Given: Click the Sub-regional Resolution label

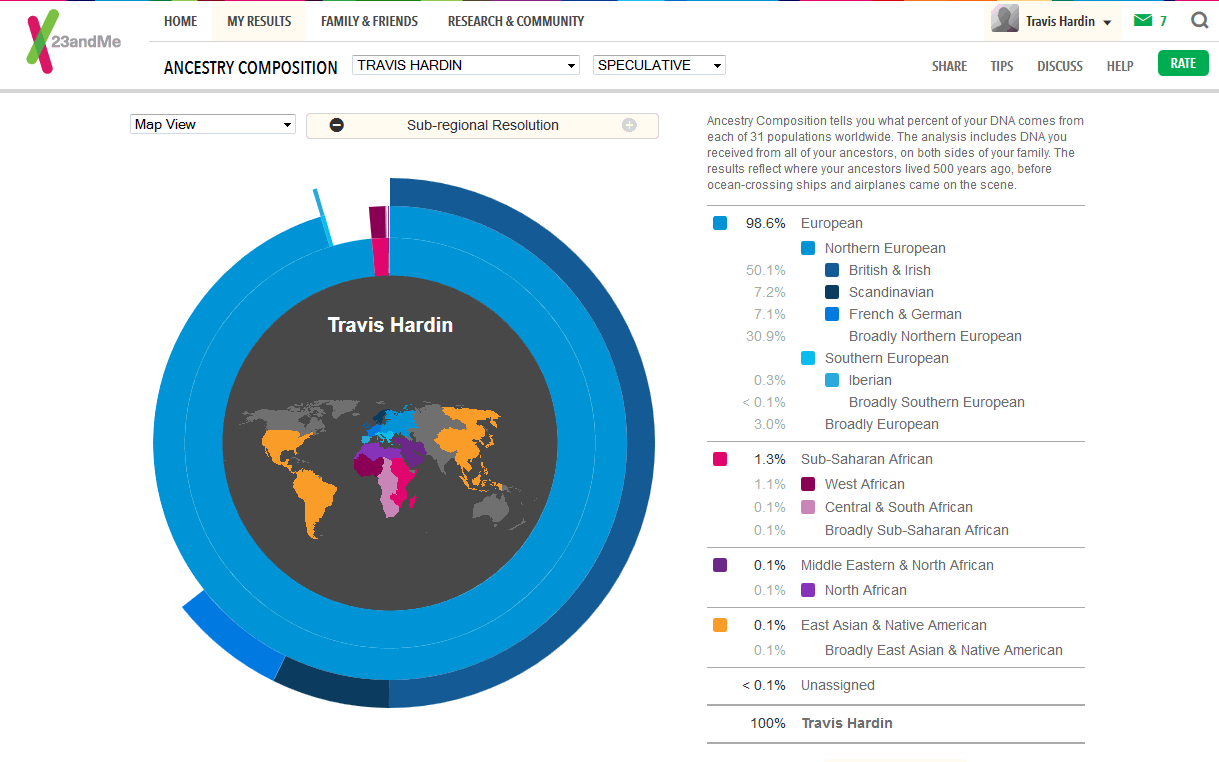Looking at the screenshot, I should [x=483, y=125].
